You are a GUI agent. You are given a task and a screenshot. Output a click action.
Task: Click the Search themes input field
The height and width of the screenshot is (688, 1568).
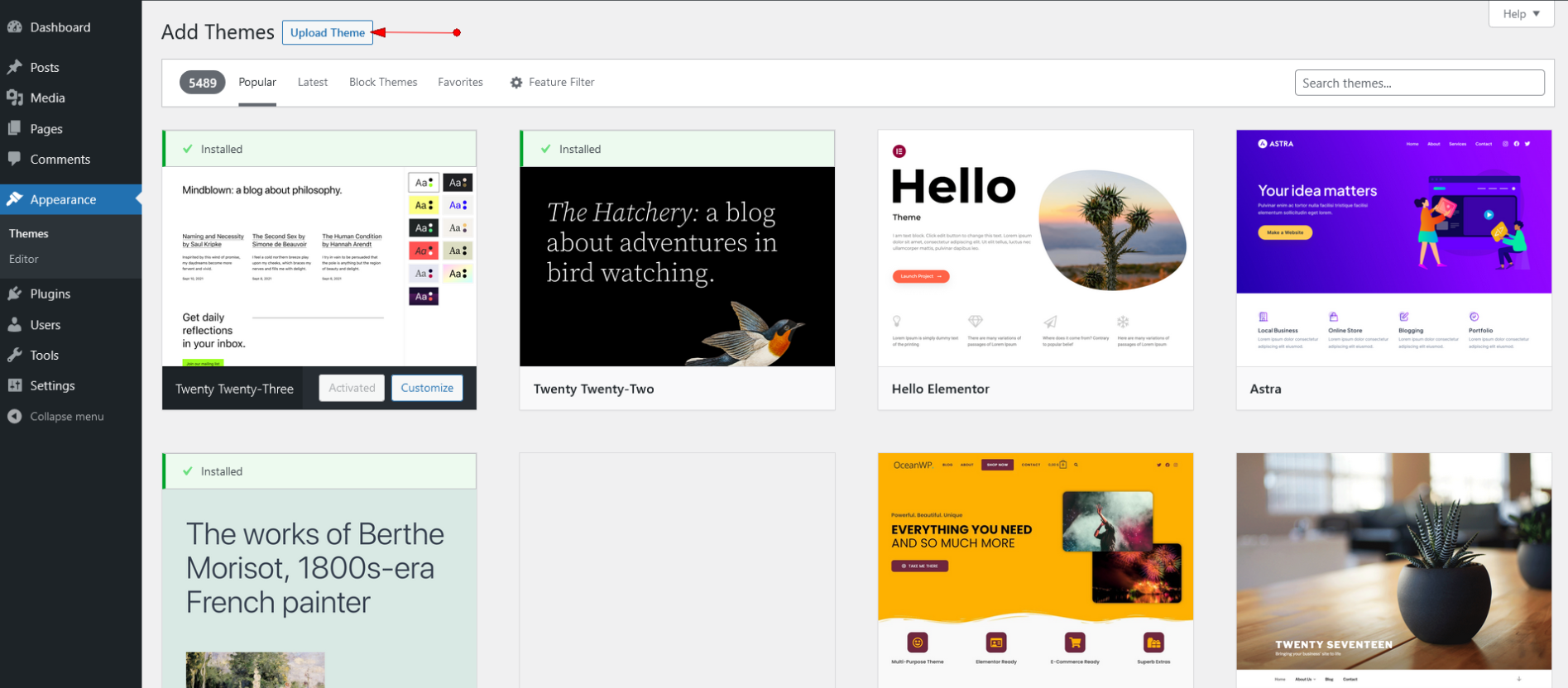point(1418,83)
